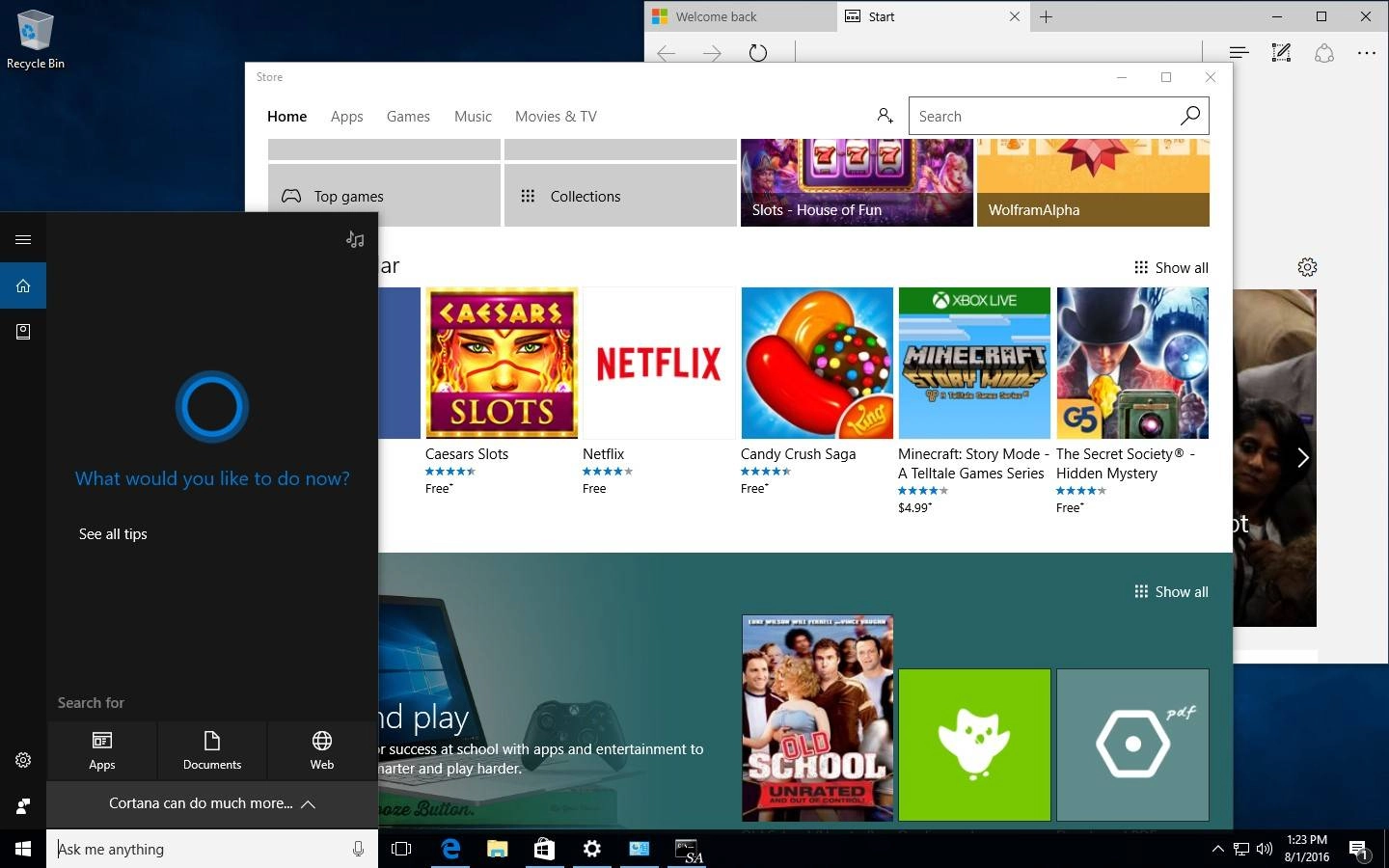Click the Edge Share icon
Screen dimensions: 1389x868
pyautogui.click(x=1324, y=53)
